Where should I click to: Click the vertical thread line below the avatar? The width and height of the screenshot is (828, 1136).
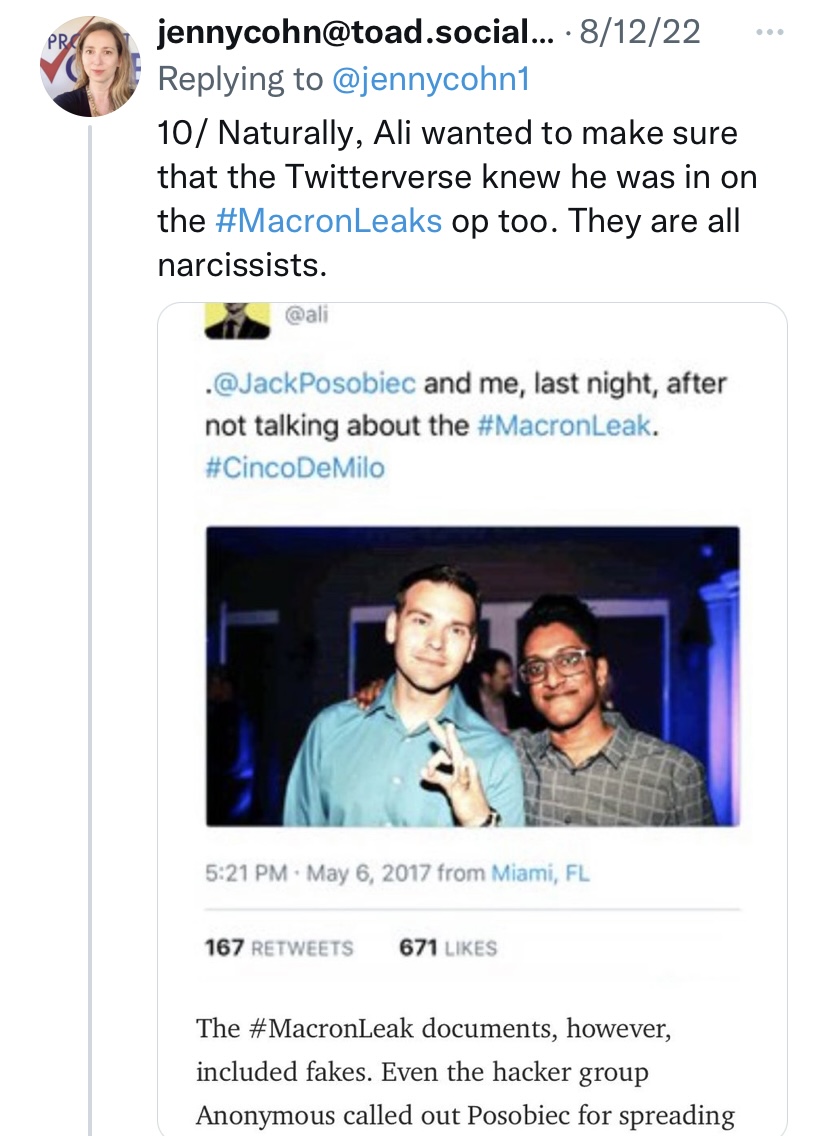pyautogui.click(x=90, y=600)
